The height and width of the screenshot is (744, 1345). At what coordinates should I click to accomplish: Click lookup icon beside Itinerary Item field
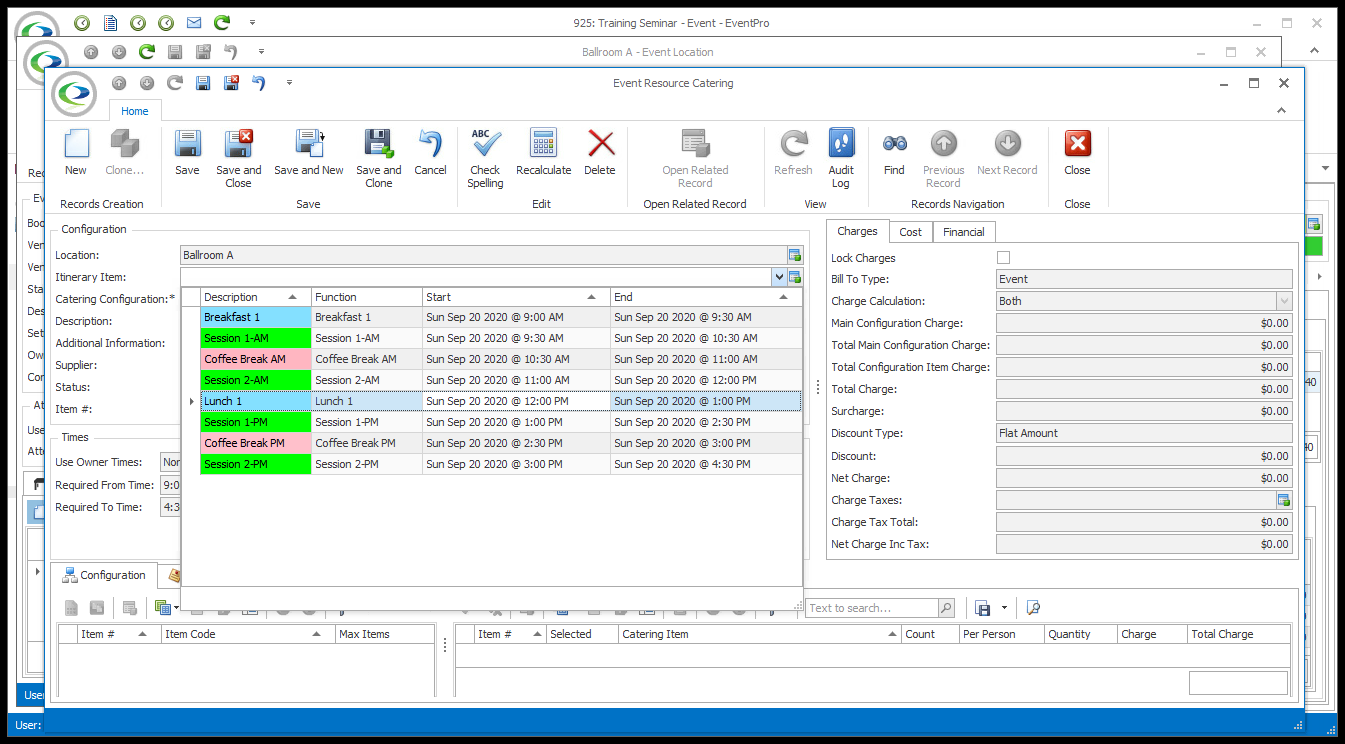pos(795,277)
